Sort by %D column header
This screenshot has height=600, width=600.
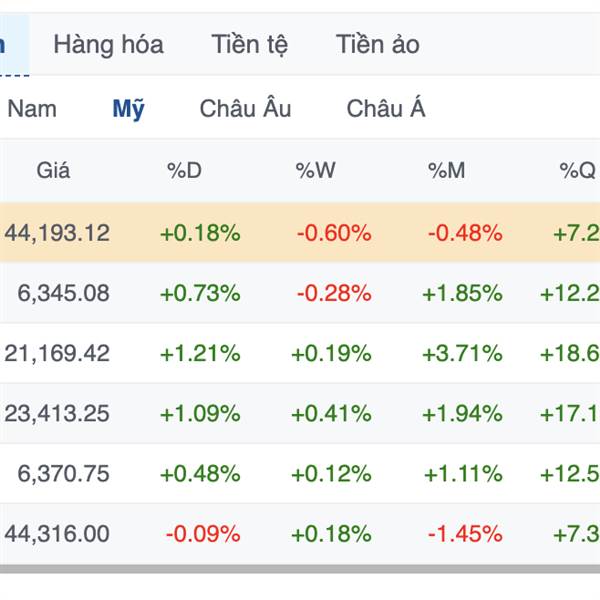[184, 171]
